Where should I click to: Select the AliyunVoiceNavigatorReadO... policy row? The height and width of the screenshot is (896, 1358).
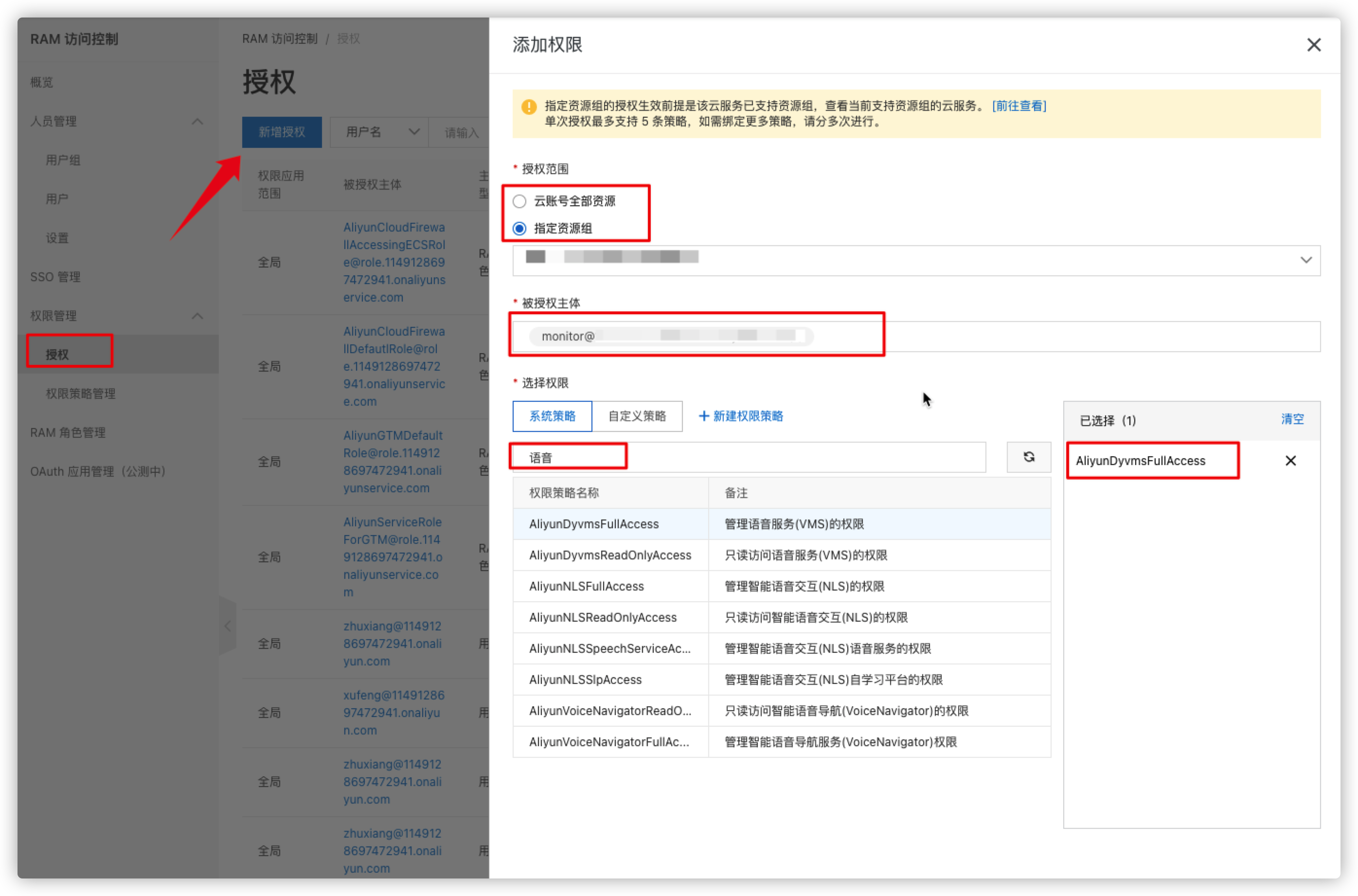click(781, 710)
